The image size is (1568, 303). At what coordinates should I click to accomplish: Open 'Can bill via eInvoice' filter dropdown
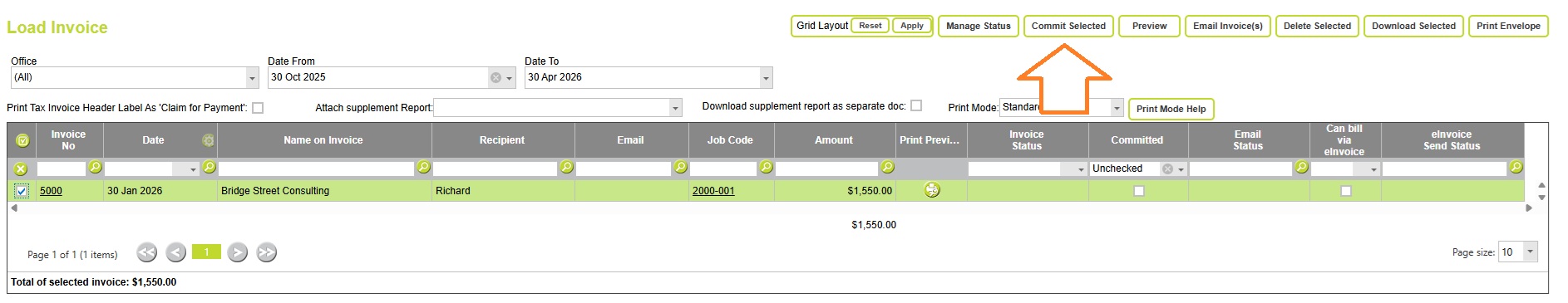click(1373, 169)
